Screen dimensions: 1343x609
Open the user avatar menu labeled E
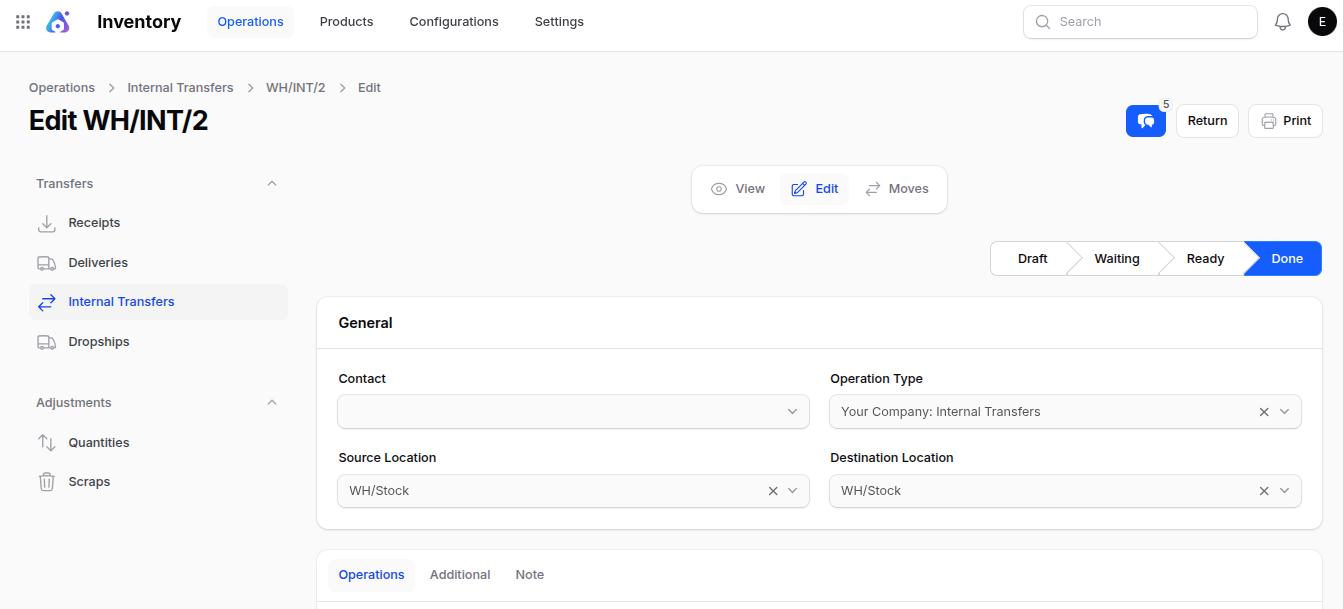1322,22
